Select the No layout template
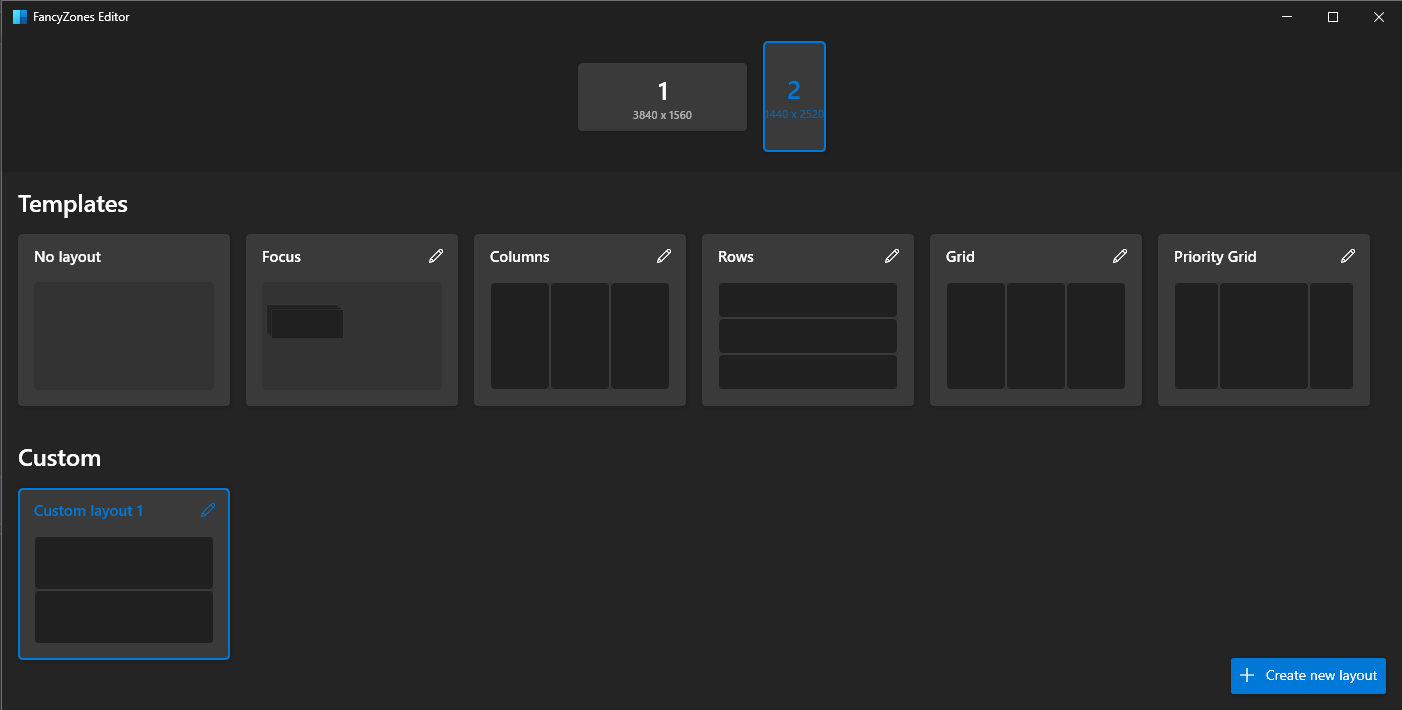The width and height of the screenshot is (1402, 710). [x=123, y=335]
